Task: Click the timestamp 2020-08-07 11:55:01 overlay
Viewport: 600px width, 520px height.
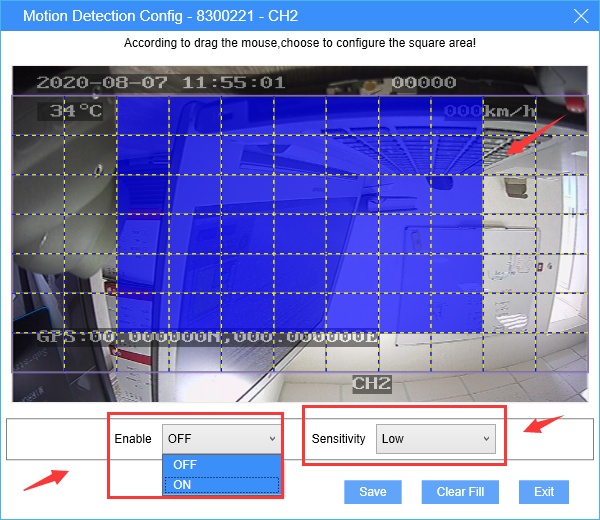Action: click(161, 83)
